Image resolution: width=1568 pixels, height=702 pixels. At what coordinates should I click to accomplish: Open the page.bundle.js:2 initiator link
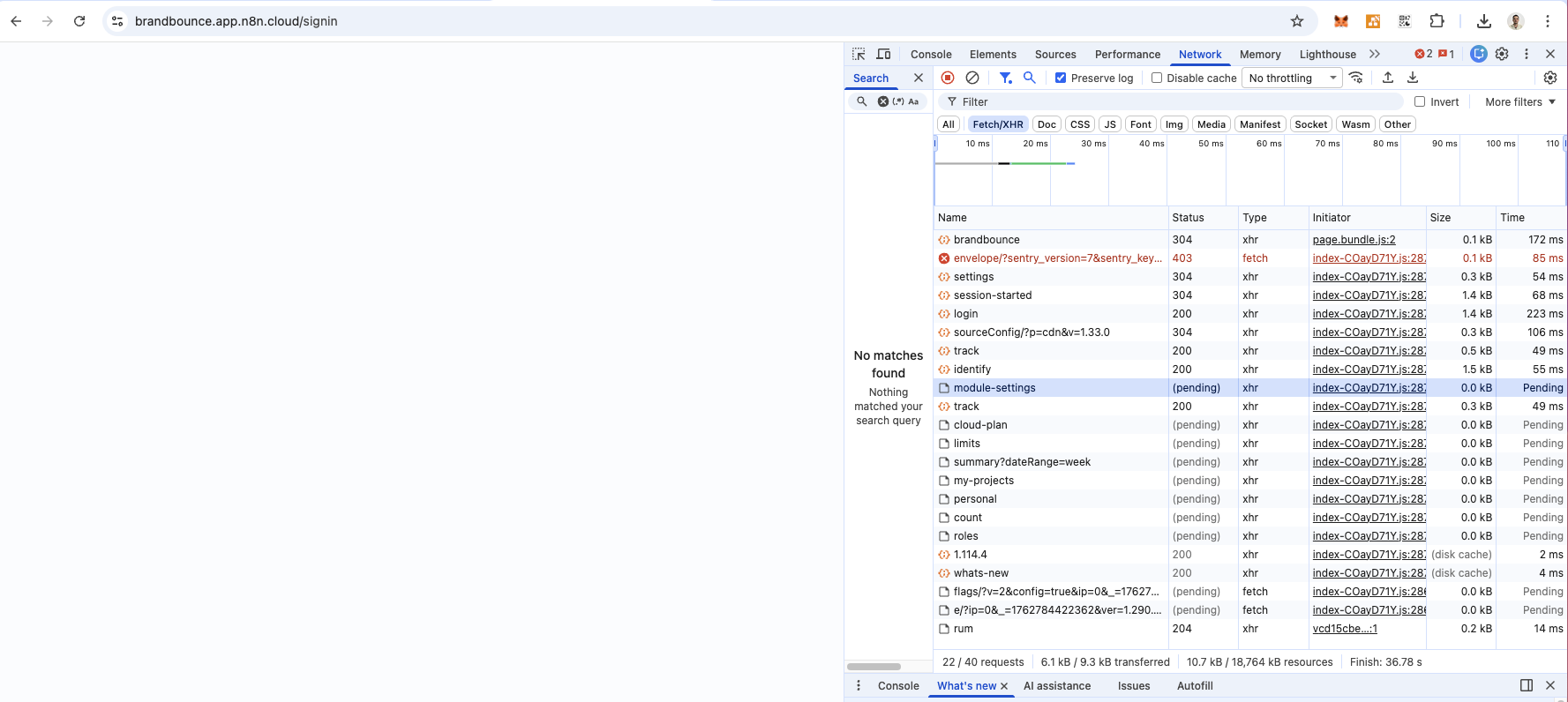(x=1354, y=239)
